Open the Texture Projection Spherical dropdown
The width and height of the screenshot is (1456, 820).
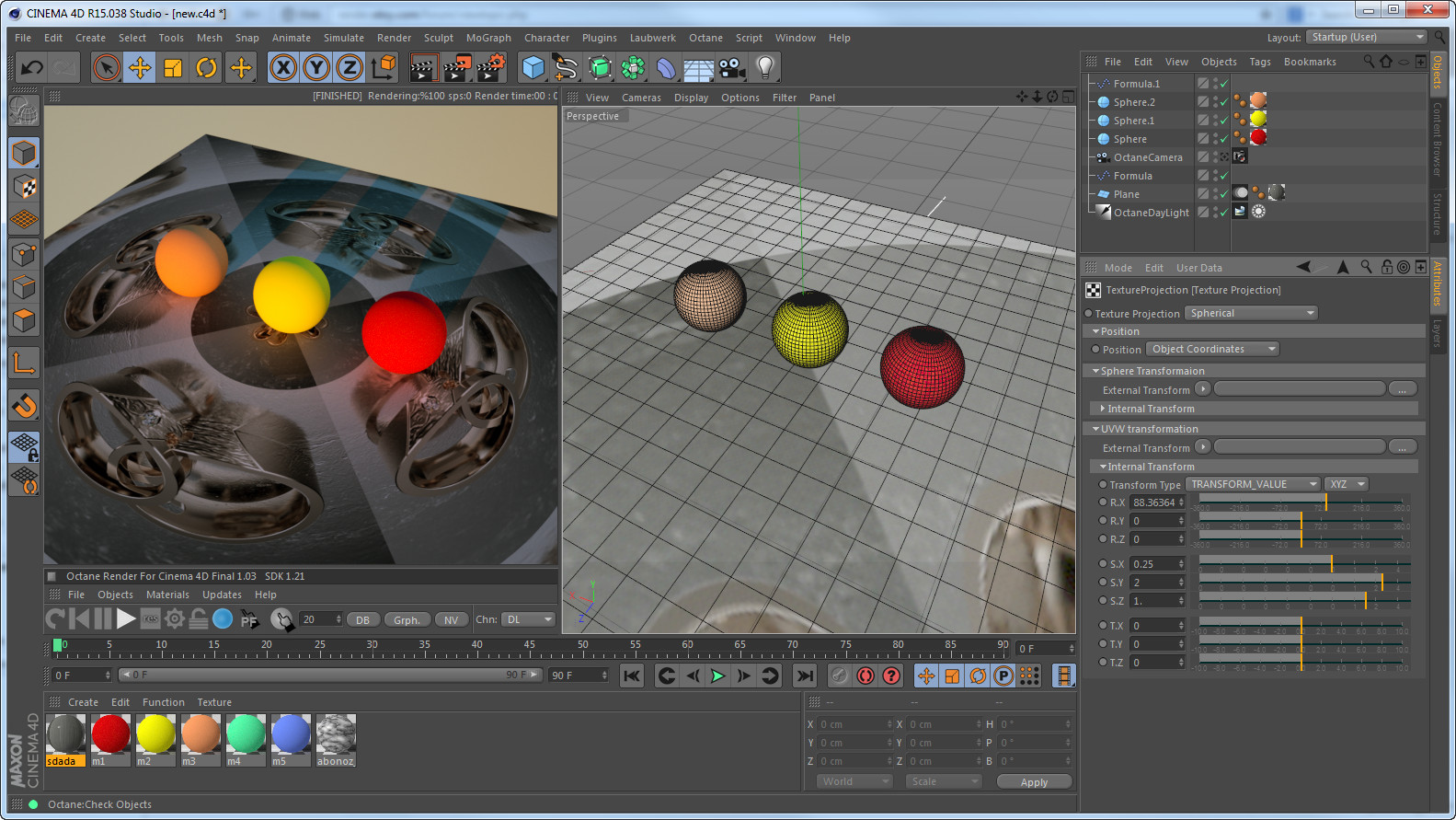(1252, 313)
